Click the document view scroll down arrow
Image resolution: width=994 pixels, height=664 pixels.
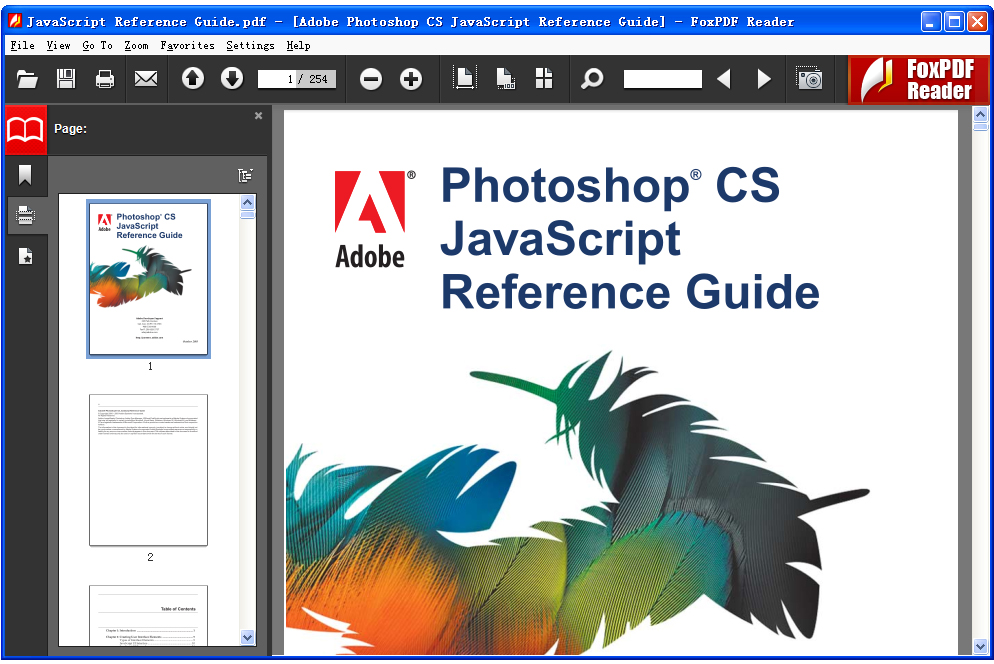(x=981, y=647)
